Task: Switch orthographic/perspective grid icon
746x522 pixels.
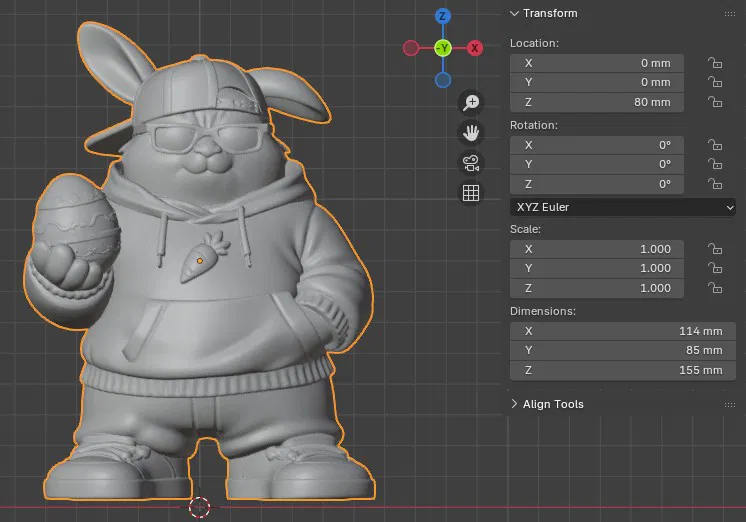Action: 471,193
